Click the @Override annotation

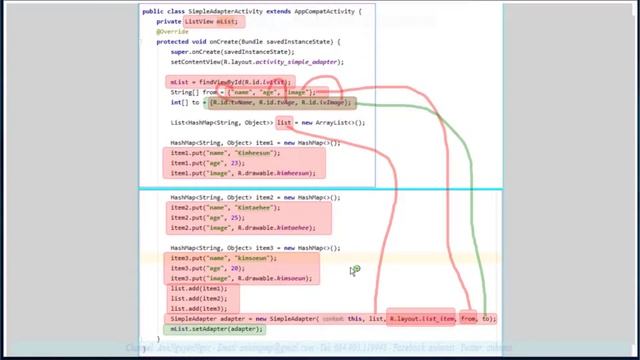pos(172,31)
